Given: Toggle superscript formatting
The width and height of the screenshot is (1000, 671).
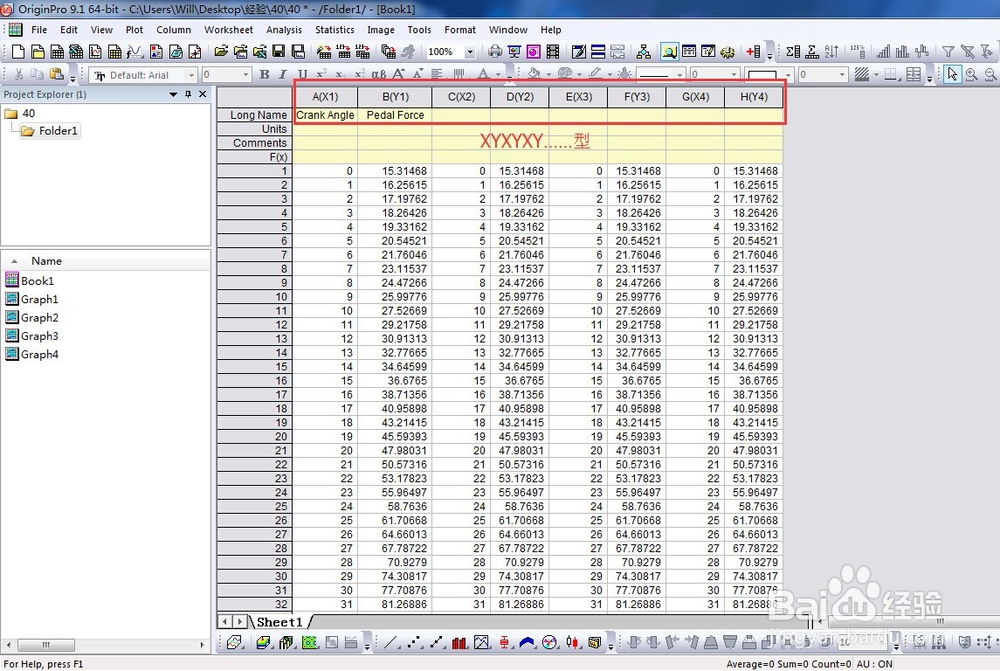Looking at the screenshot, I should pos(321,75).
